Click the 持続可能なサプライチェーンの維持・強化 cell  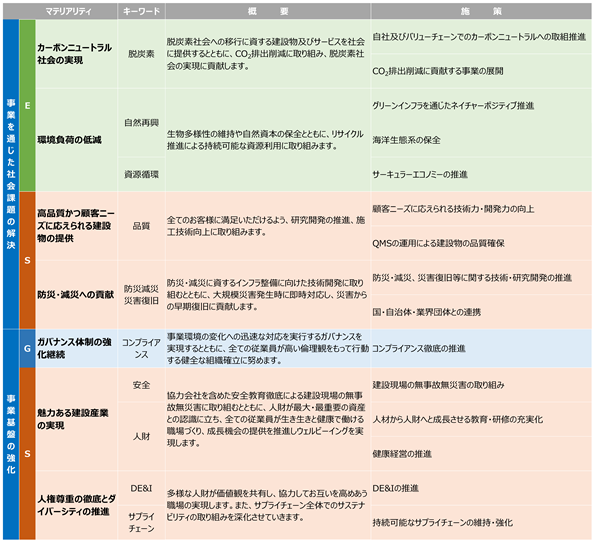point(481,522)
